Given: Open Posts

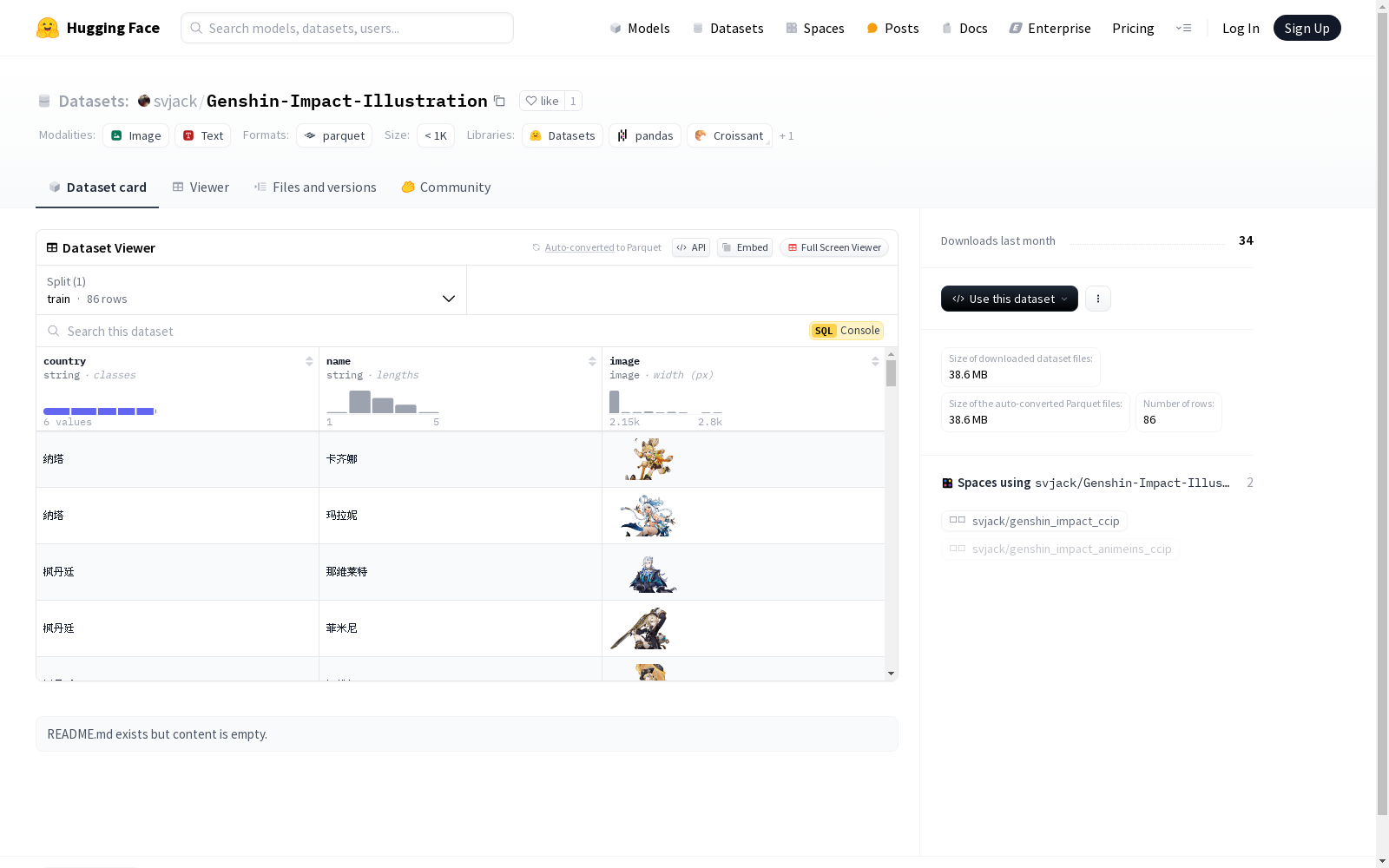Looking at the screenshot, I should 893,28.
